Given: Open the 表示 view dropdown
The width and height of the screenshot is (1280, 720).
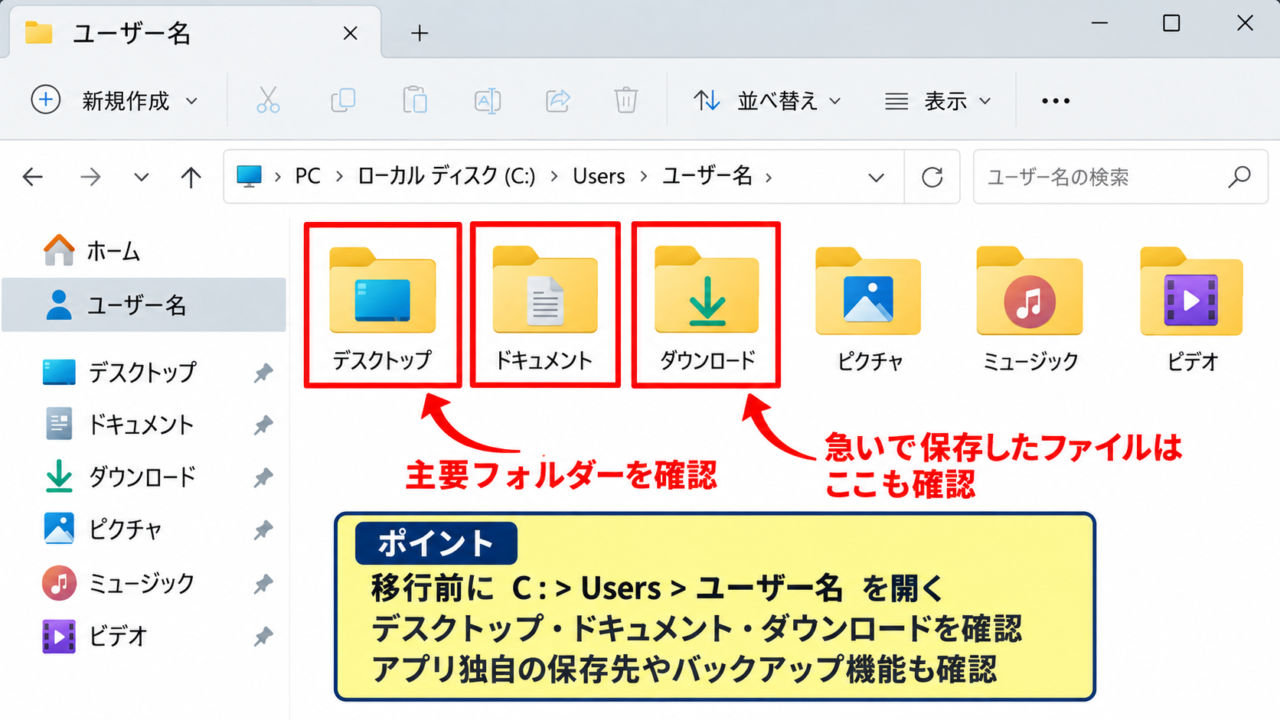Looking at the screenshot, I should coord(937,100).
